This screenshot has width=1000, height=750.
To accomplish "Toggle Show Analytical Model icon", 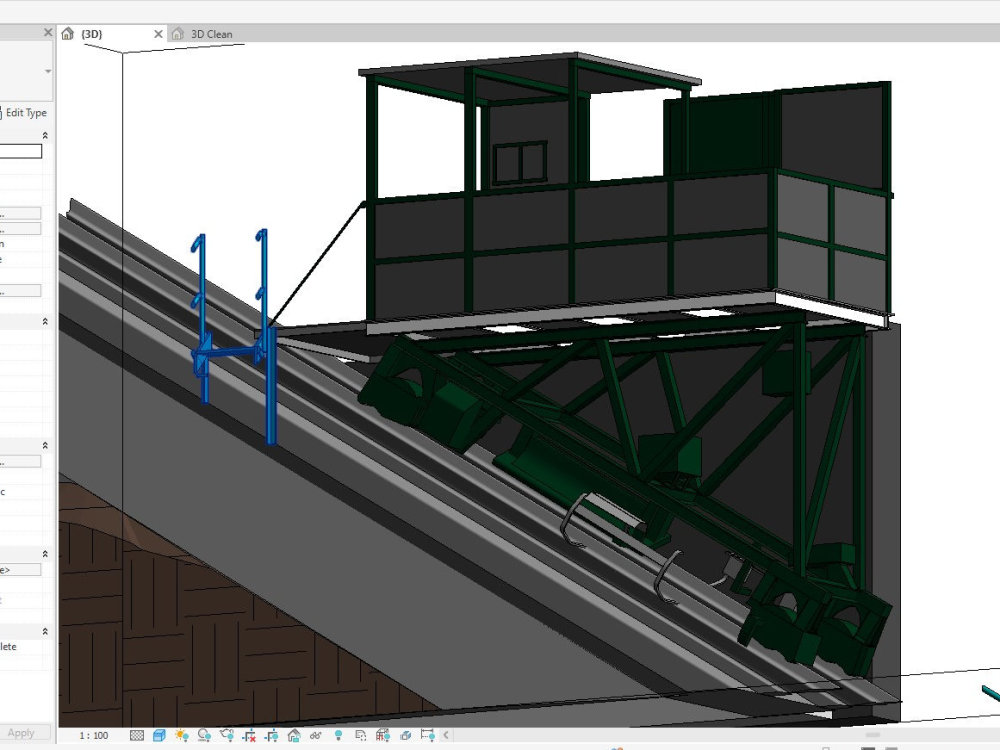I will click(x=383, y=735).
